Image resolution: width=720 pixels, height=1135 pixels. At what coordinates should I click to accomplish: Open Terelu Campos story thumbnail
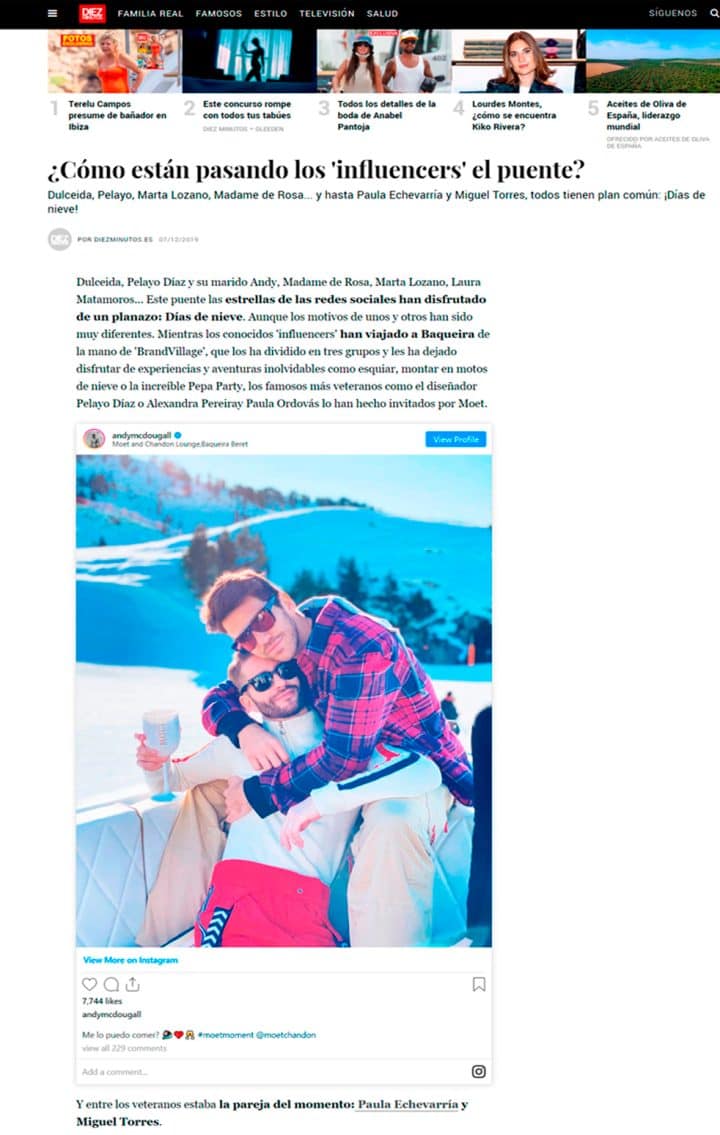click(115, 62)
